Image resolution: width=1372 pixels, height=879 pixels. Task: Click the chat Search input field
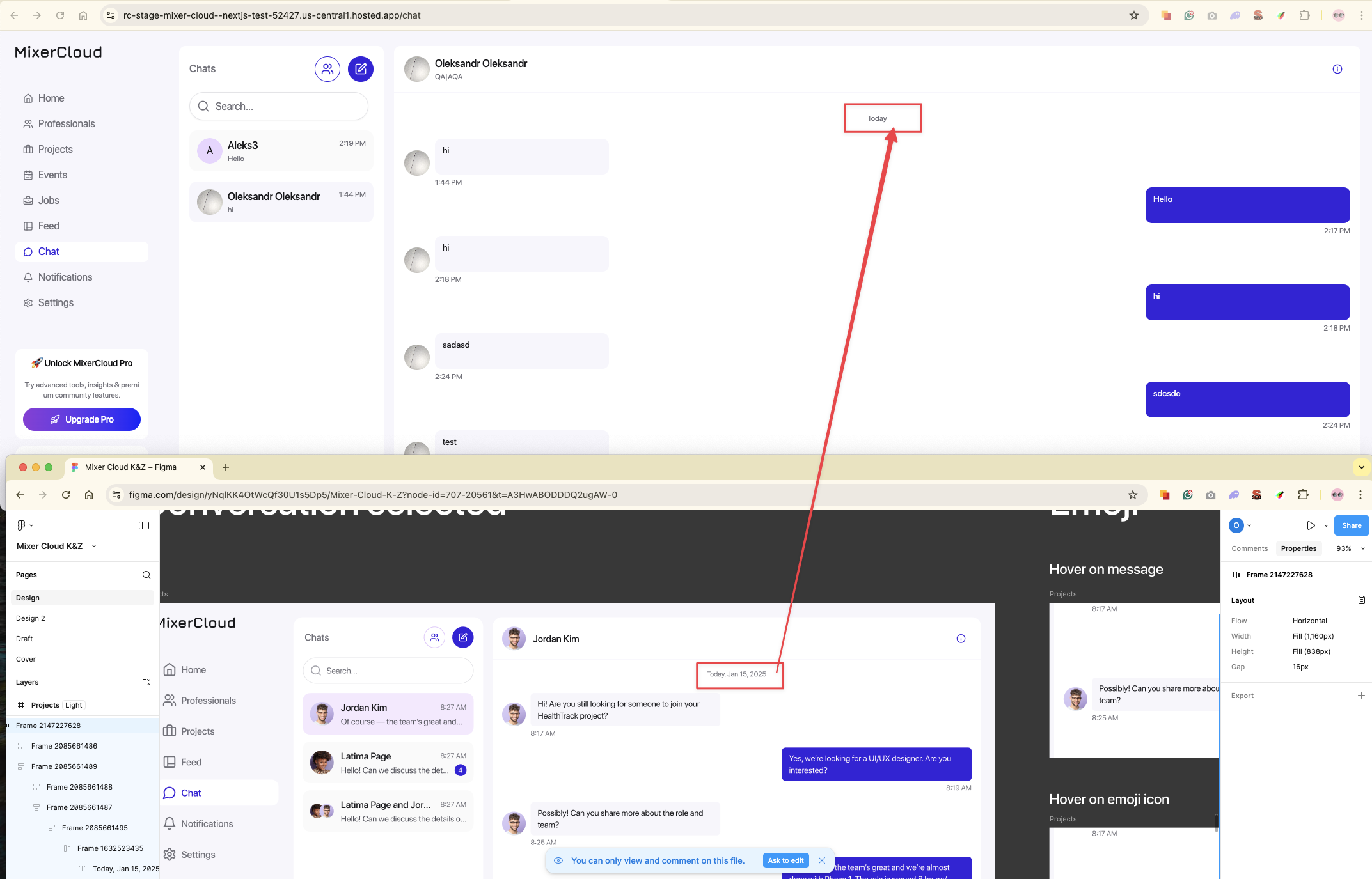(x=279, y=106)
